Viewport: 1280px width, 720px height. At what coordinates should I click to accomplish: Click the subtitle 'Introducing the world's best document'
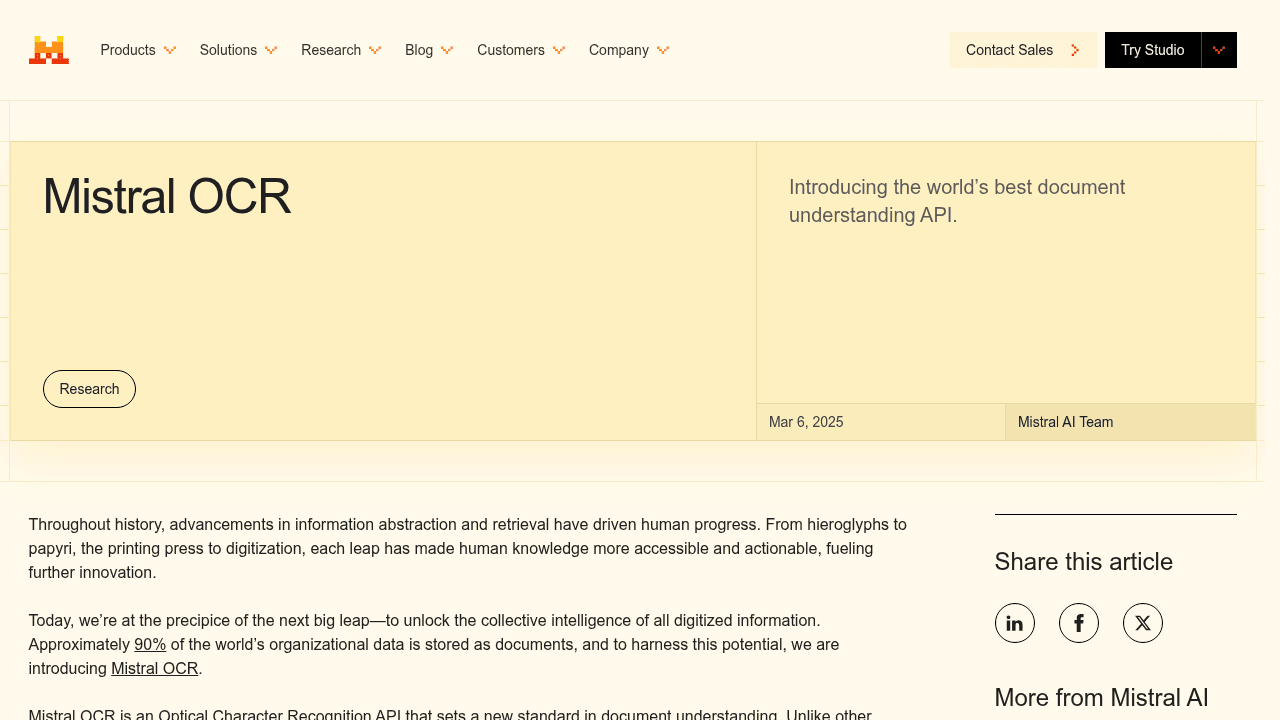(x=957, y=187)
